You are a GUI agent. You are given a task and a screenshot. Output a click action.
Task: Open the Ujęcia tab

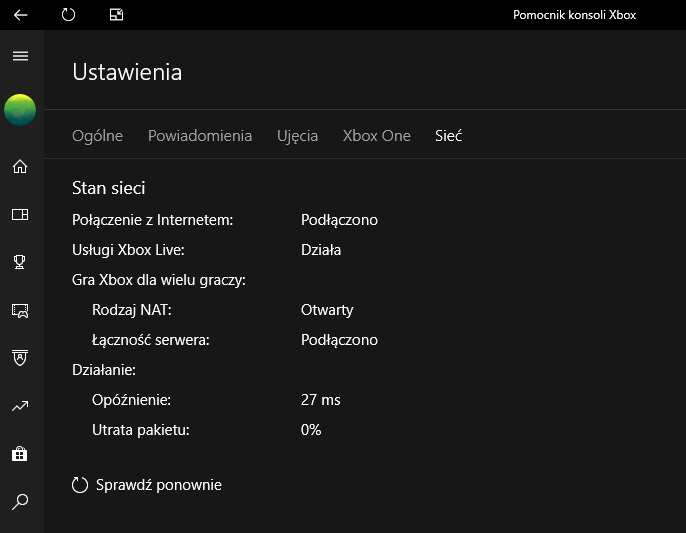297,136
